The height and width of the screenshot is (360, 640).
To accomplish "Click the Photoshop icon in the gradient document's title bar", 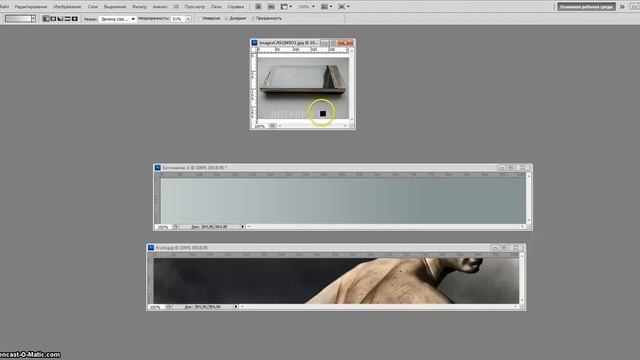I will [158, 167].
